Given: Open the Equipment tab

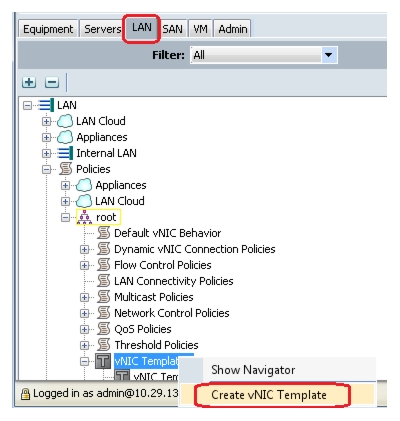Looking at the screenshot, I should click(48, 29).
